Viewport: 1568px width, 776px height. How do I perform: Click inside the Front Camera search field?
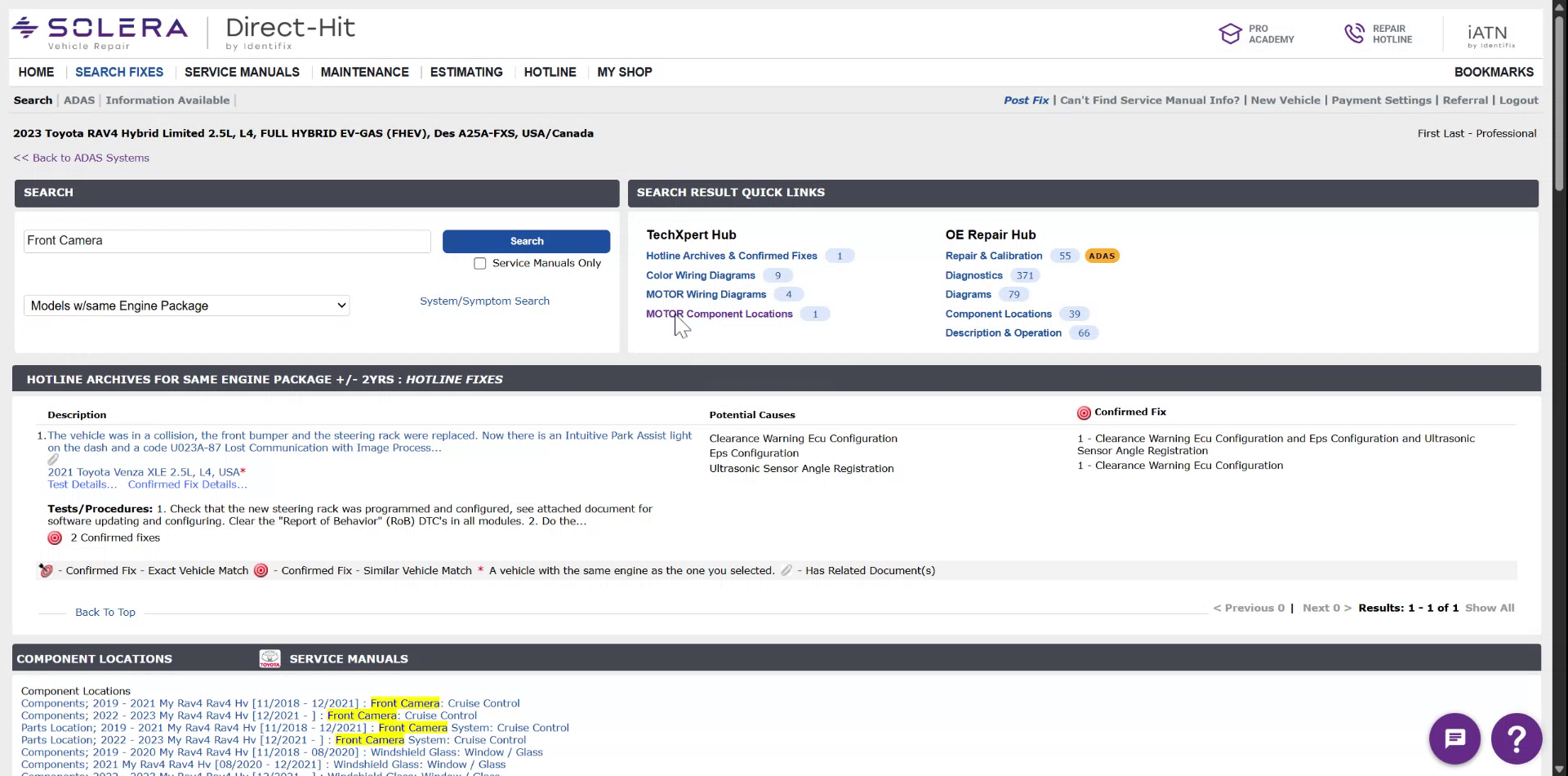(x=226, y=240)
